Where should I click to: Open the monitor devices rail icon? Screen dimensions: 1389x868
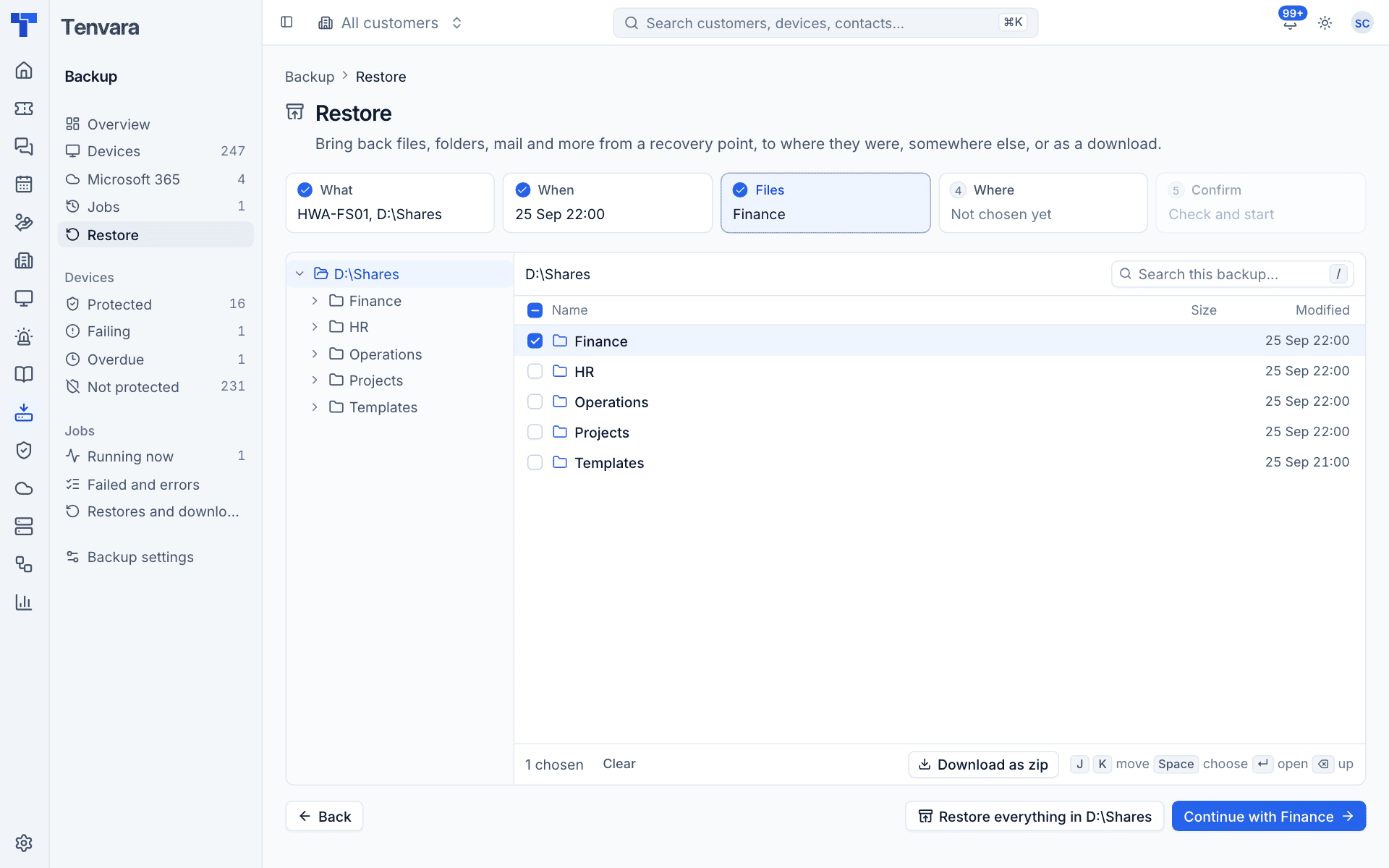[24, 298]
